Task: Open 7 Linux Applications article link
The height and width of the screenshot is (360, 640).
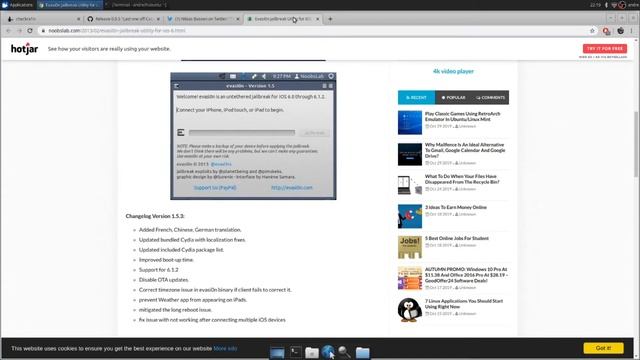Action: tap(464, 304)
